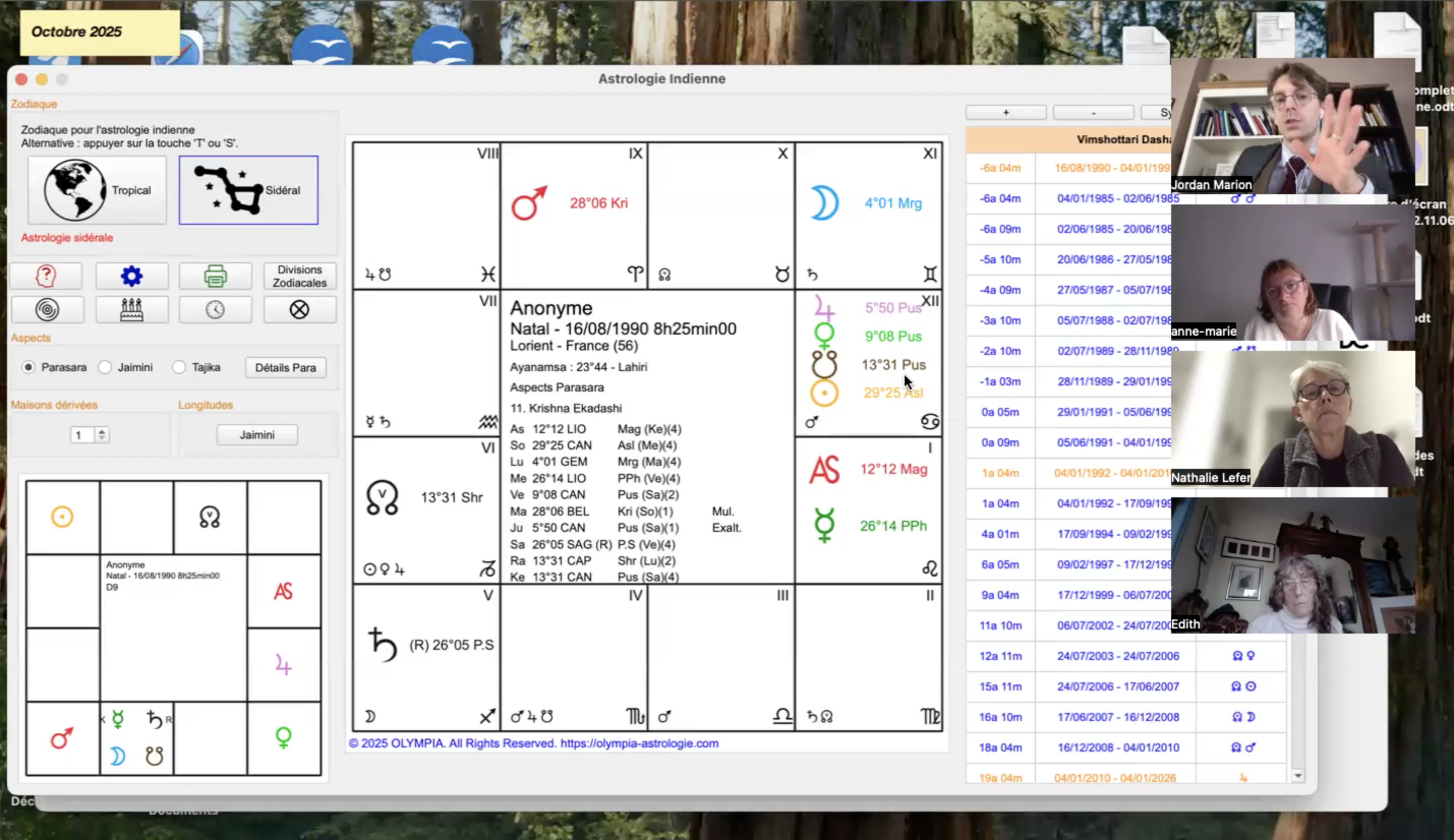Click the clock icon button
This screenshot has width=1454, height=840.
tap(215, 310)
